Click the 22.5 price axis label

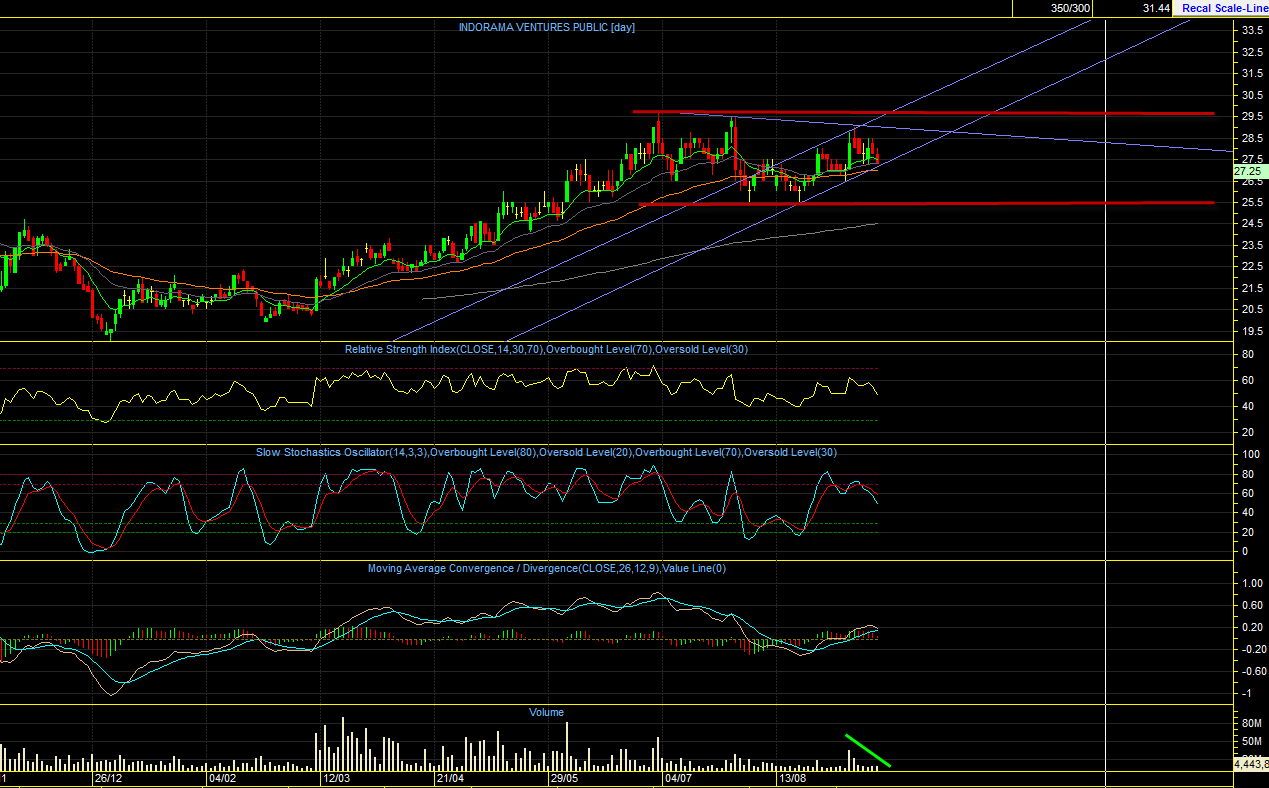click(1252, 266)
